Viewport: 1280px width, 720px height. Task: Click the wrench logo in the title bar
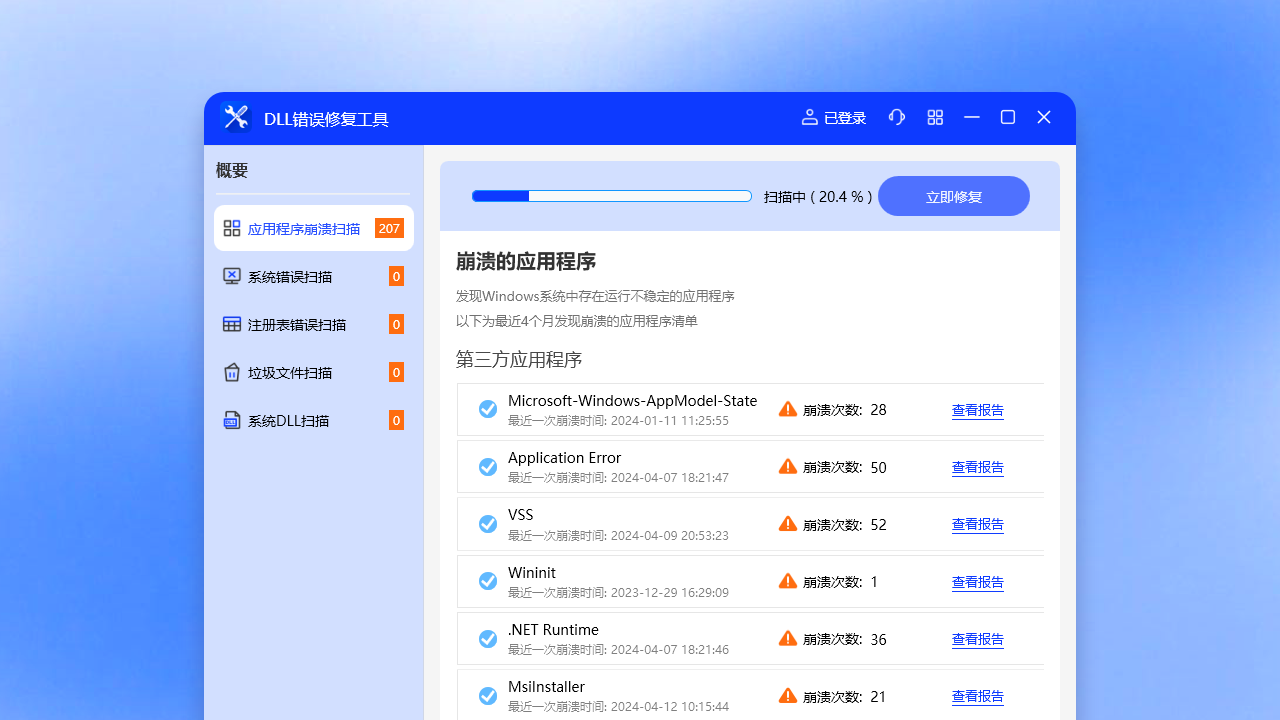[236, 117]
